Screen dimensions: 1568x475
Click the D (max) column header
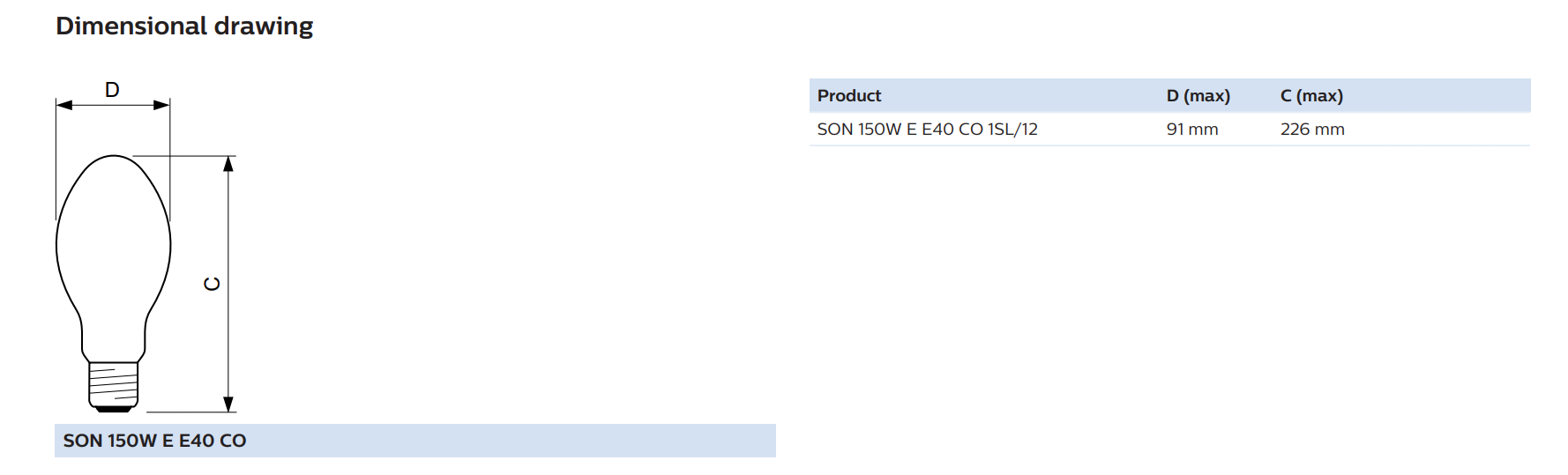click(1198, 95)
